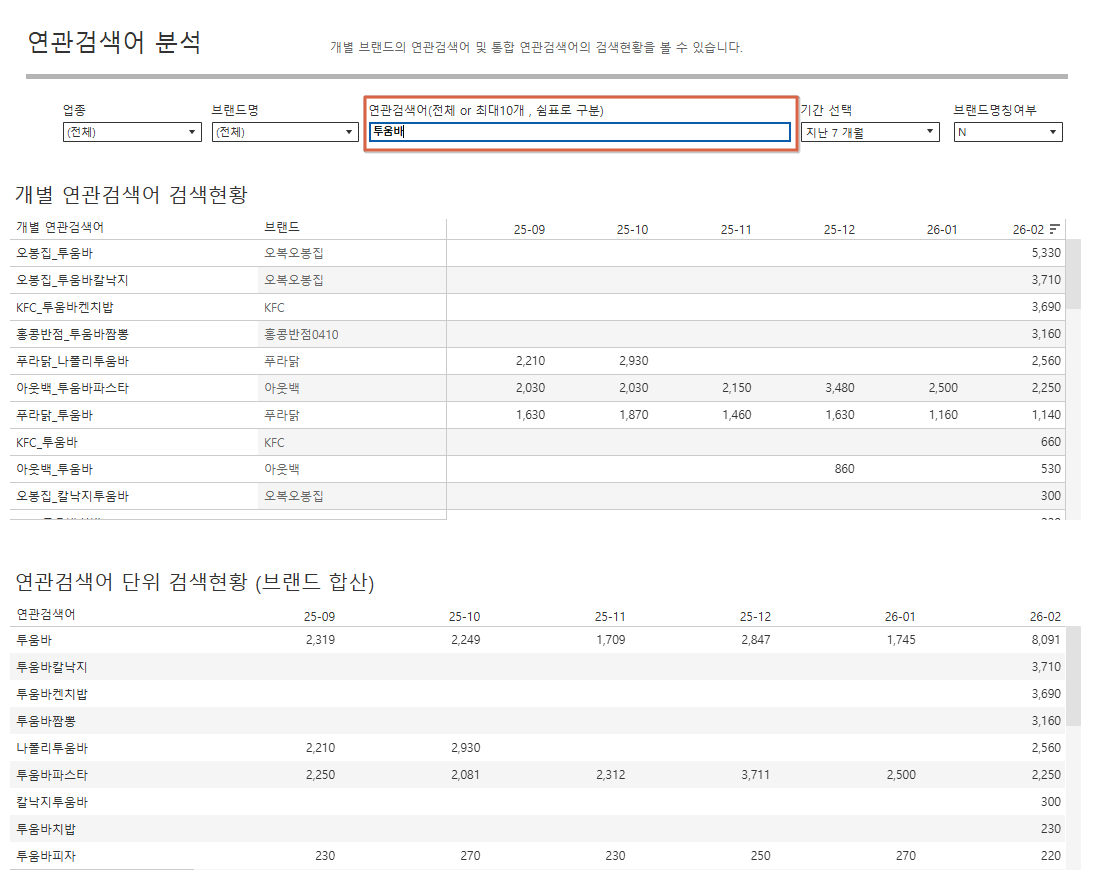Click the 8,091 value in the 투움바 row

coord(1045,640)
